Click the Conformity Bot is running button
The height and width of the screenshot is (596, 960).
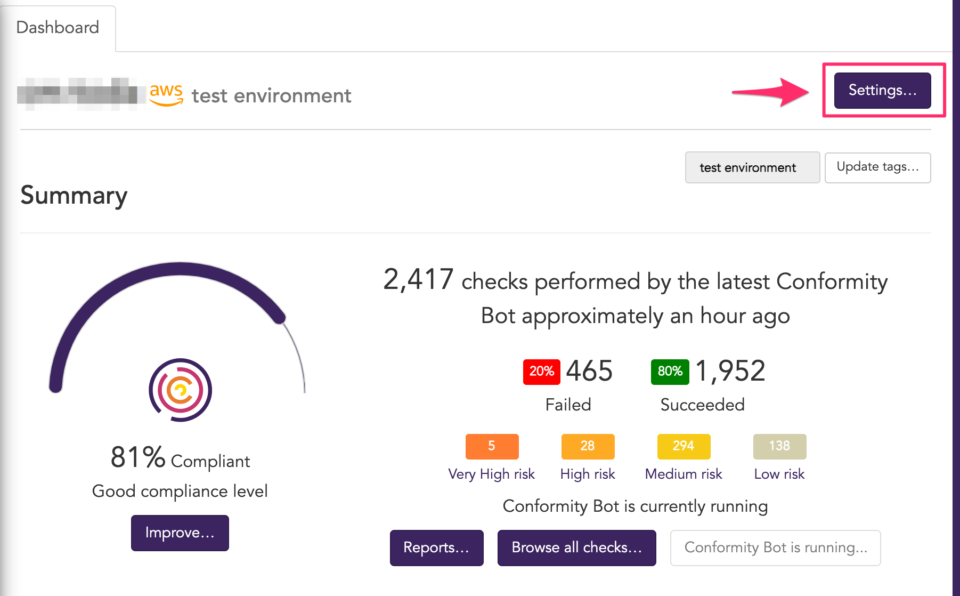pyautogui.click(x=775, y=548)
